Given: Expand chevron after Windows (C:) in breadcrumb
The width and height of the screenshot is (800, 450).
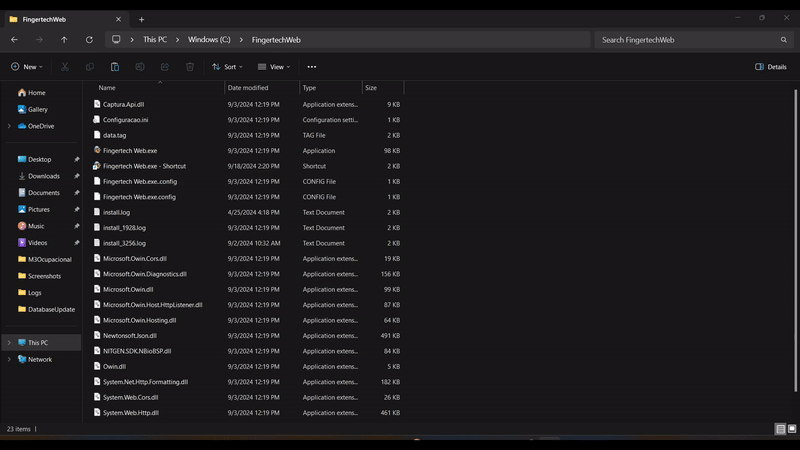Looking at the screenshot, I should coord(241,40).
